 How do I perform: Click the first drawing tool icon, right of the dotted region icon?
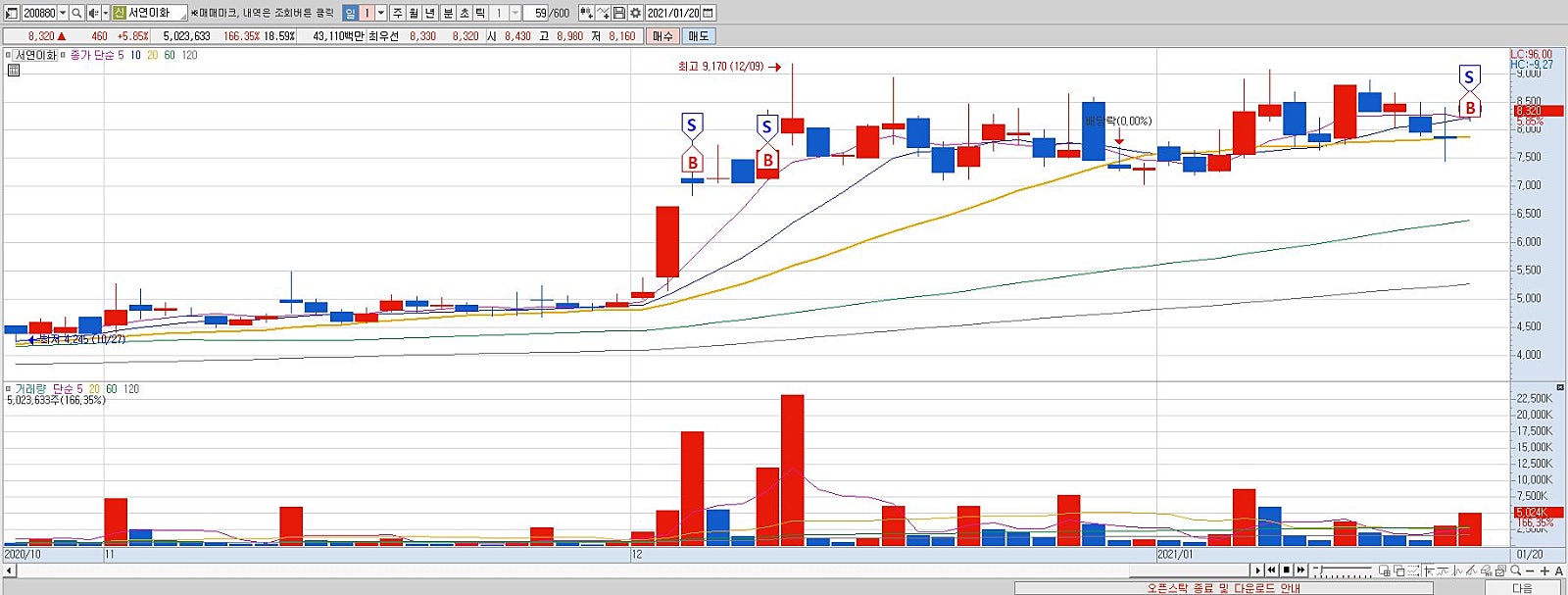coord(1429,570)
